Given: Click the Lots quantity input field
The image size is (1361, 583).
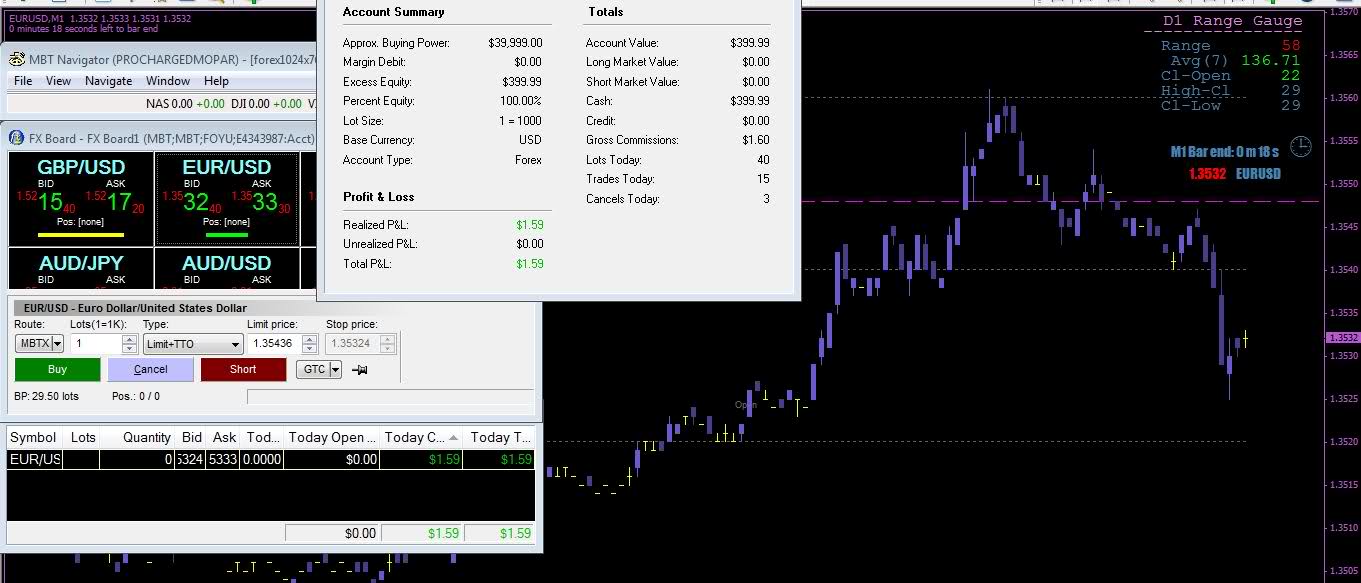Looking at the screenshot, I should [96, 343].
